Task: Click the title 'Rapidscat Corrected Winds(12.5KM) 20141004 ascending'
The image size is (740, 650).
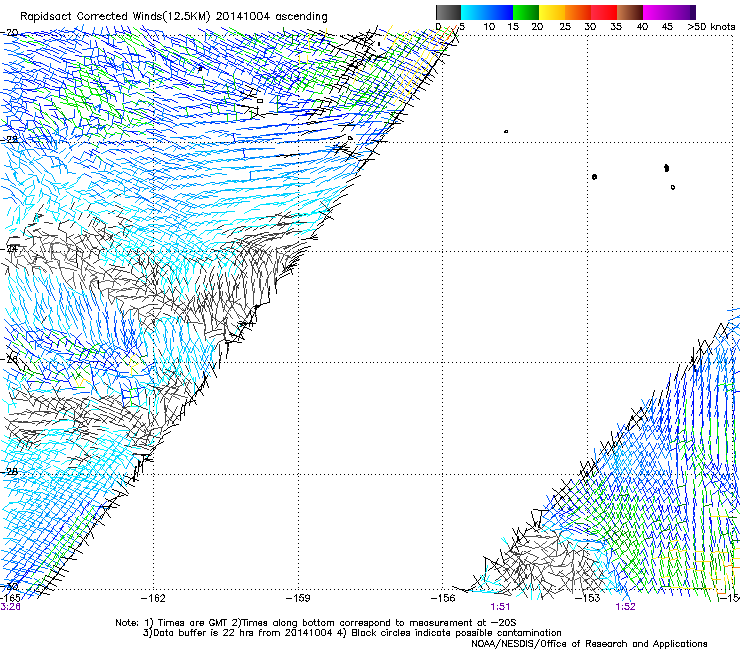Action: 174,17
